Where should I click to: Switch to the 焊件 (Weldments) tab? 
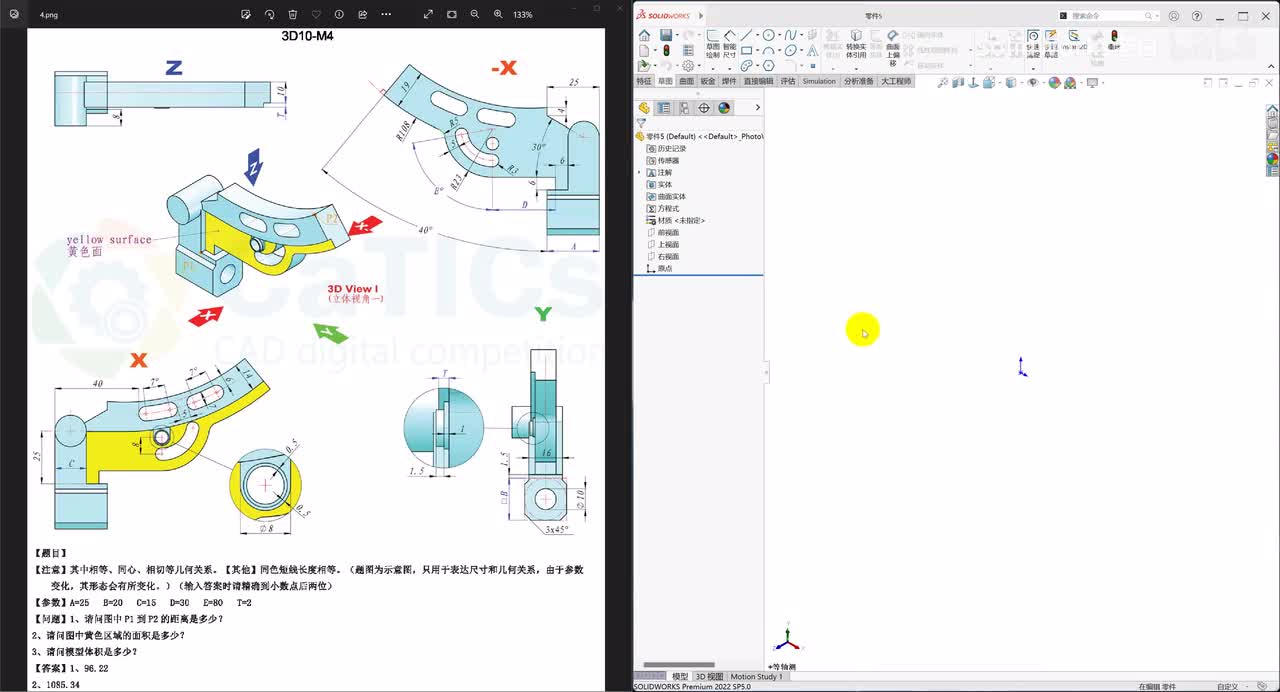tap(729, 81)
